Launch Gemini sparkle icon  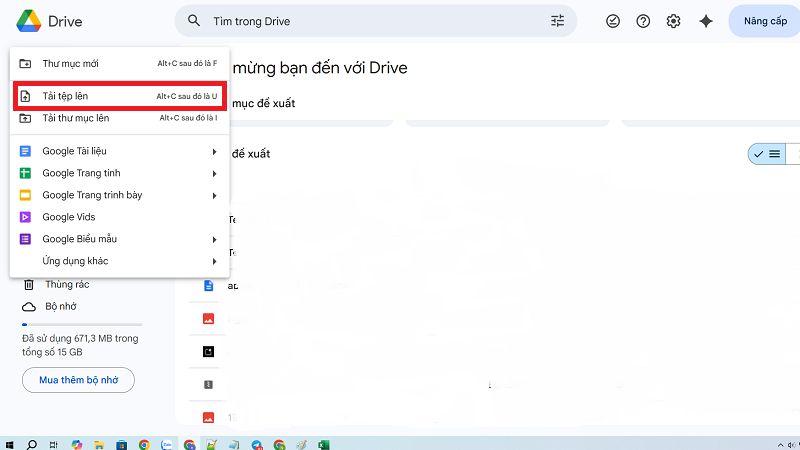[706, 21]
